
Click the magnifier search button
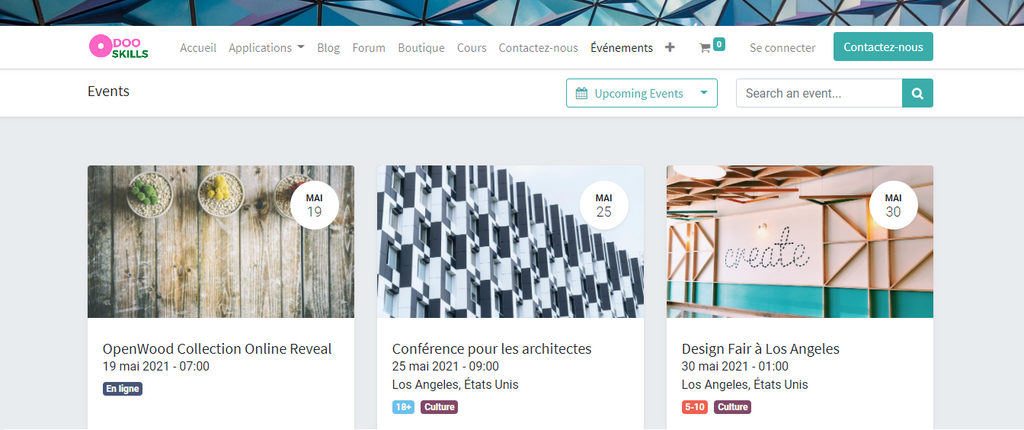click(917, 93)
